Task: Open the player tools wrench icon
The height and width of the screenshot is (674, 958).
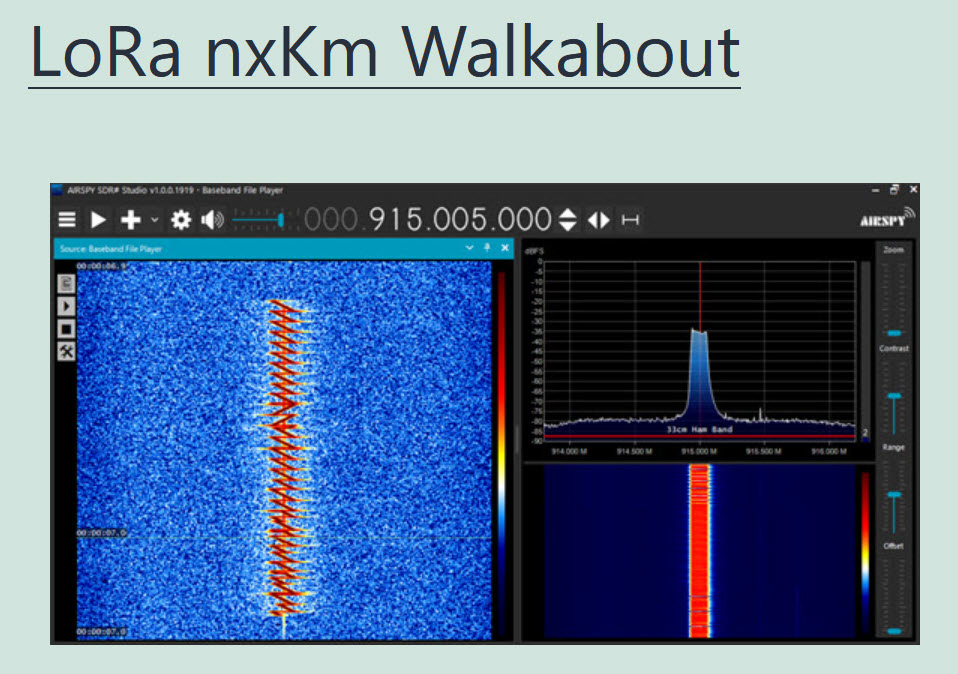Action: pos(66,351)
